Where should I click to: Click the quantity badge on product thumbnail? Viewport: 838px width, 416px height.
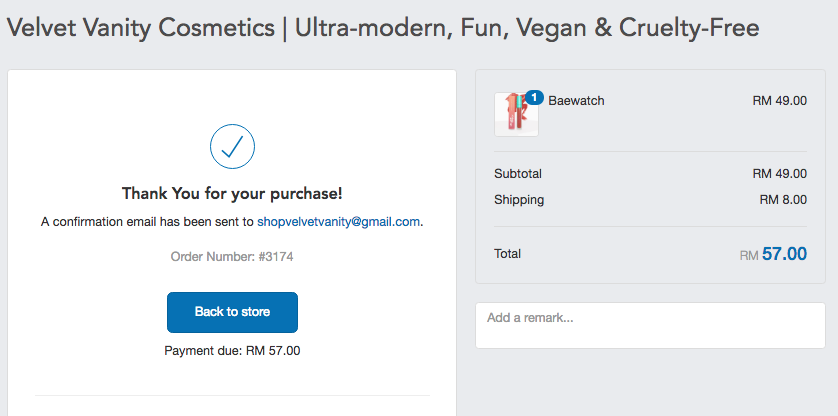pos(534,98)
